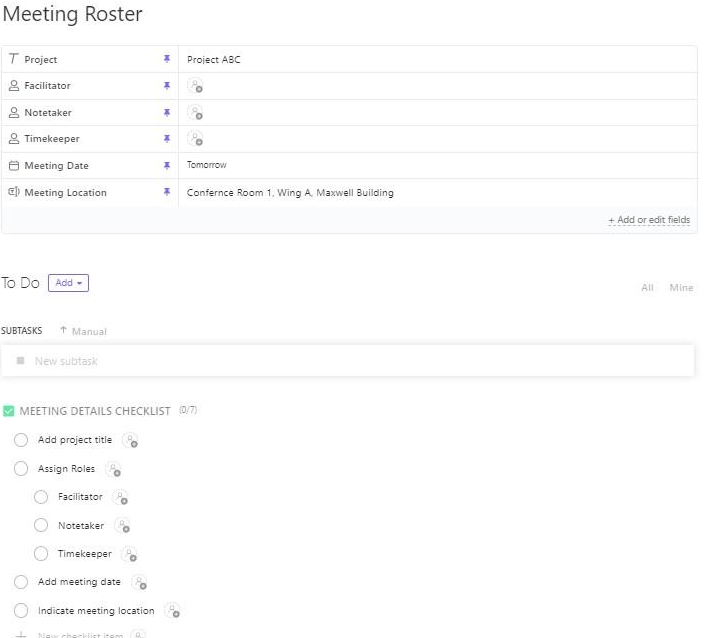709x638 pixels.
Task: Unpin the Meeting Date field
Action: click(167, 165)
